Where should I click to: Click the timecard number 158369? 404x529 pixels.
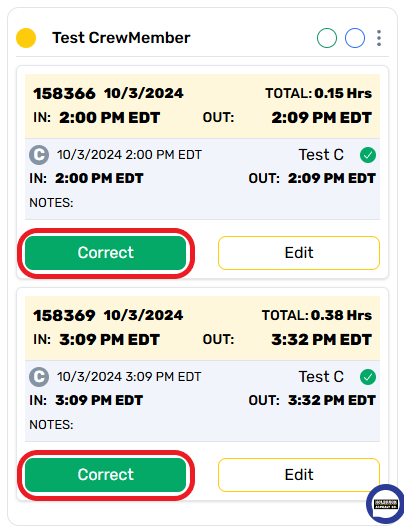pyautogui.click(x=64, y=315)
